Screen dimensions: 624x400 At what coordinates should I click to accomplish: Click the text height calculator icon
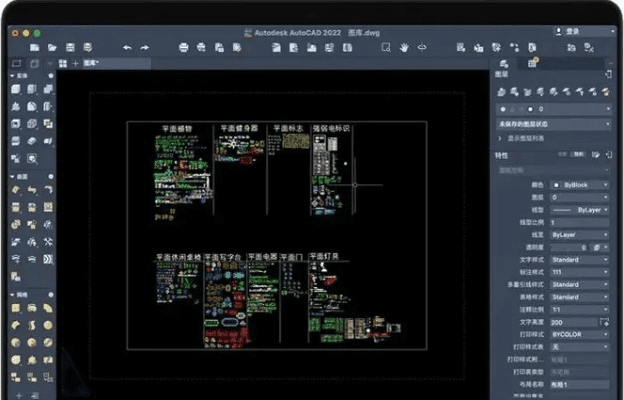click(x=604, y=322)
